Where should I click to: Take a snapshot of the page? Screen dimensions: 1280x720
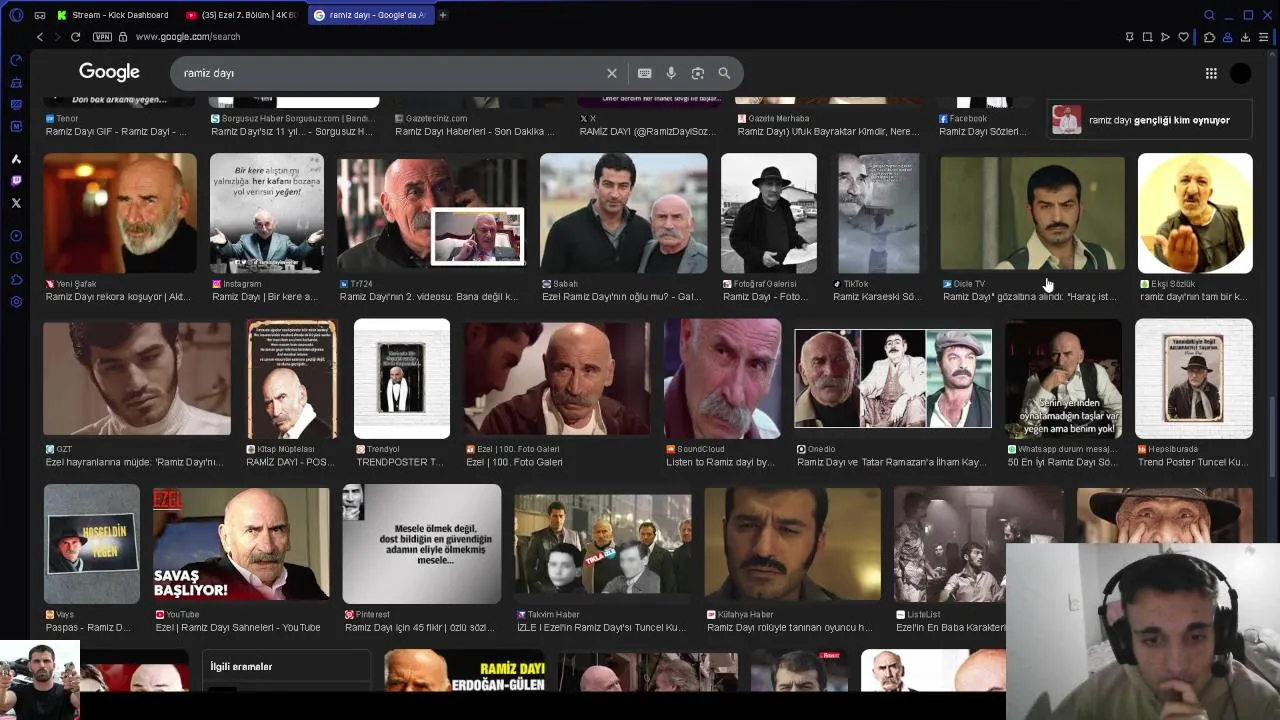coord(1147,37)
